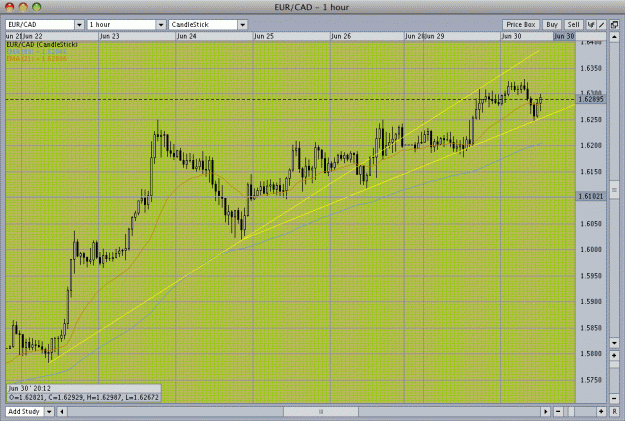Viewport: 625px width, 421px height.
Task: Click the Jun 30' 20:12 timestamp box
Action: (84, 388)
